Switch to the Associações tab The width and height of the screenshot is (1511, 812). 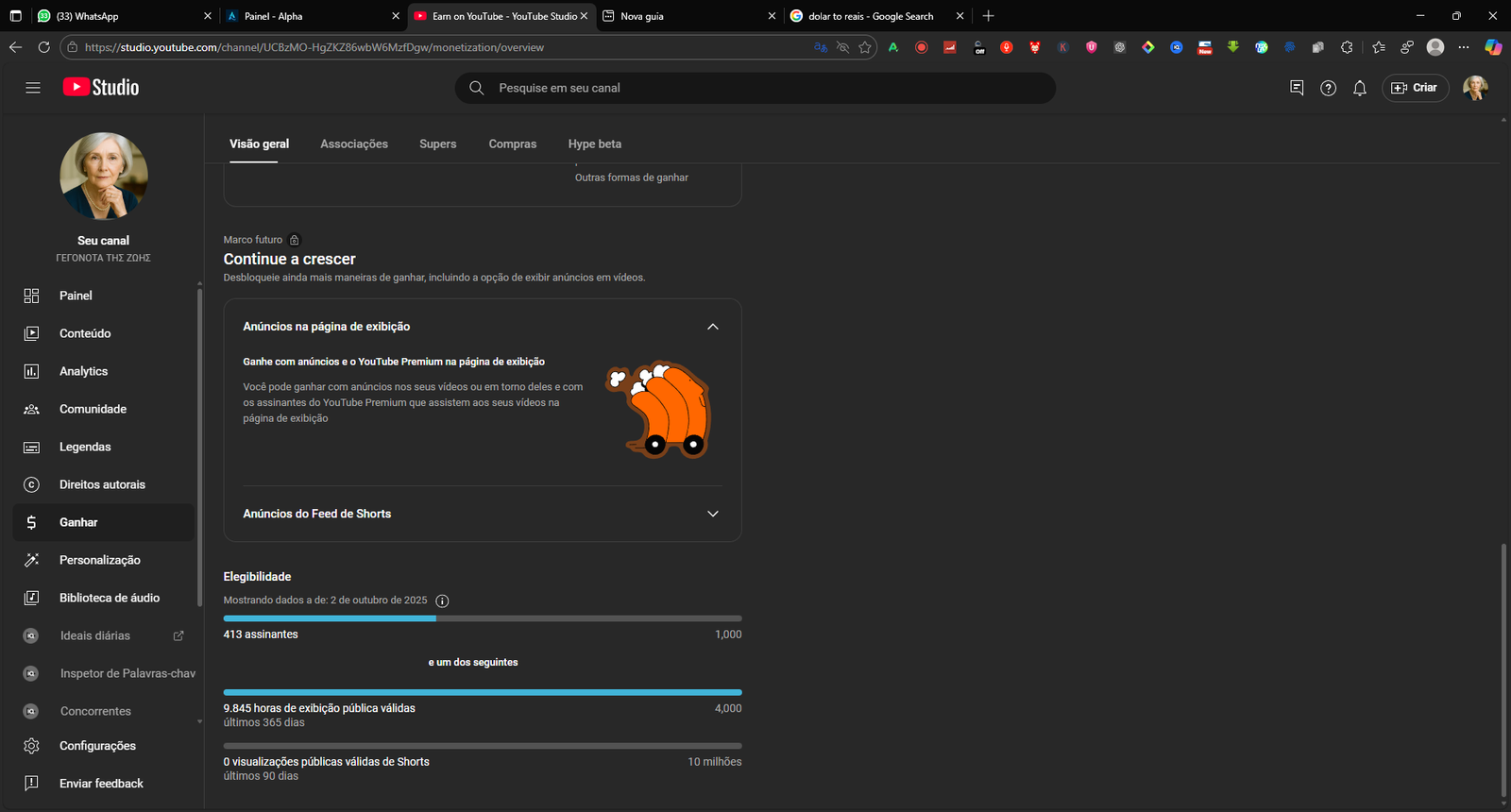pyautogui.click(x=354, y=144)
